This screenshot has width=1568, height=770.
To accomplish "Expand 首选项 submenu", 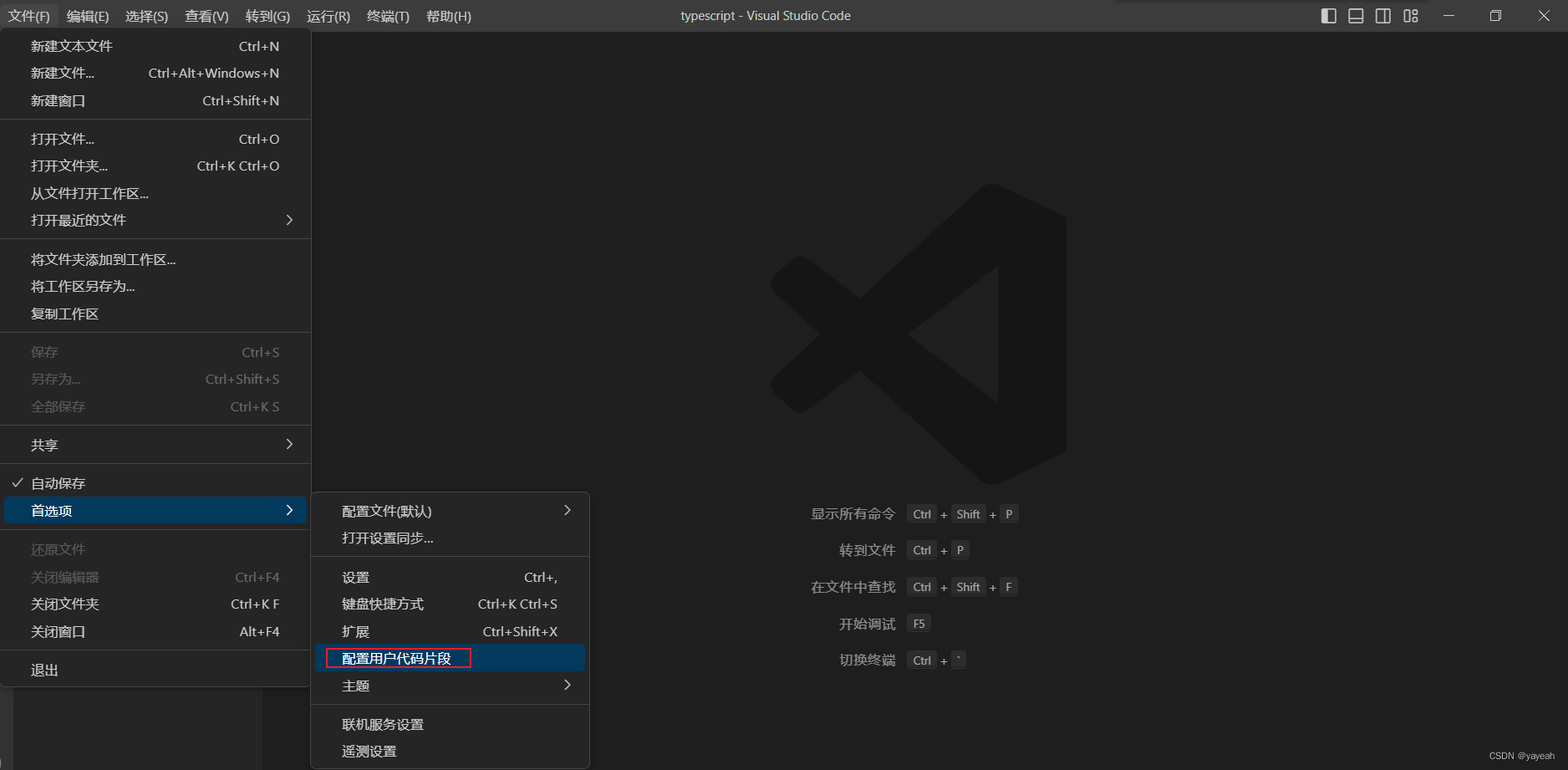I will click(155, 511).
